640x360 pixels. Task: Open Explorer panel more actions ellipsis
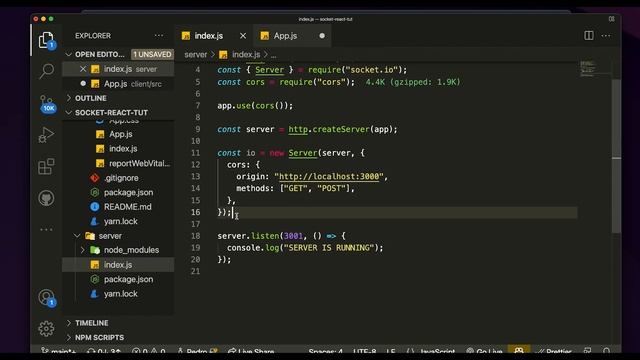click(159, 36)
